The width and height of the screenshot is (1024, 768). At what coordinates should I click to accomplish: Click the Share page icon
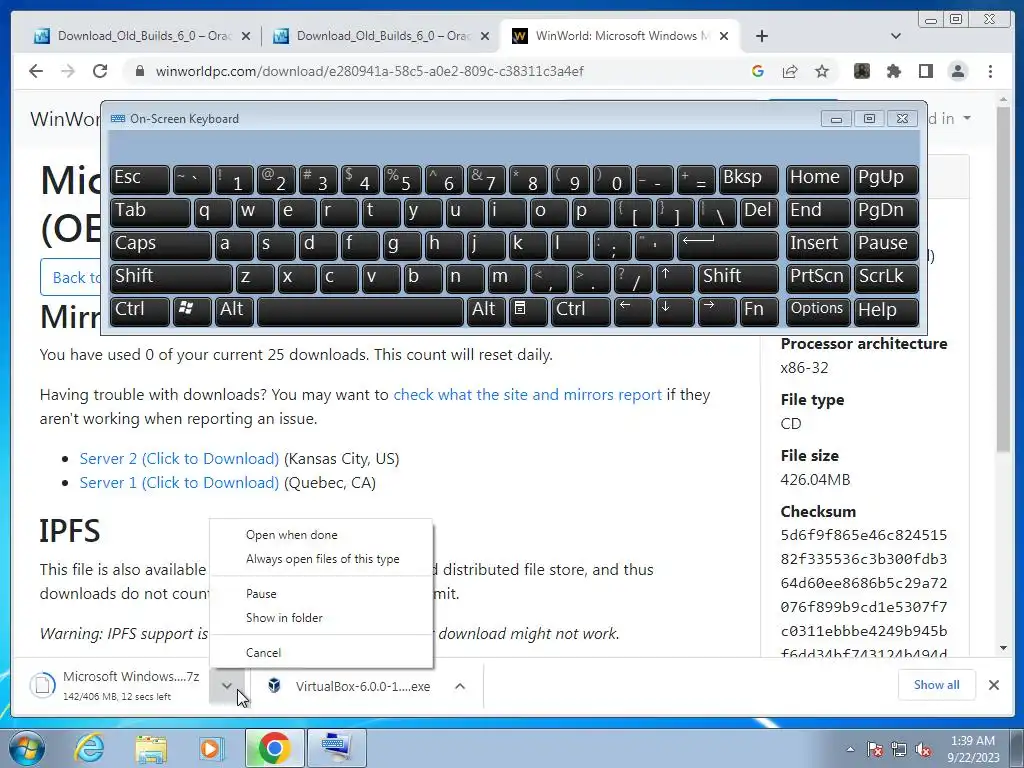click(790, 71)
